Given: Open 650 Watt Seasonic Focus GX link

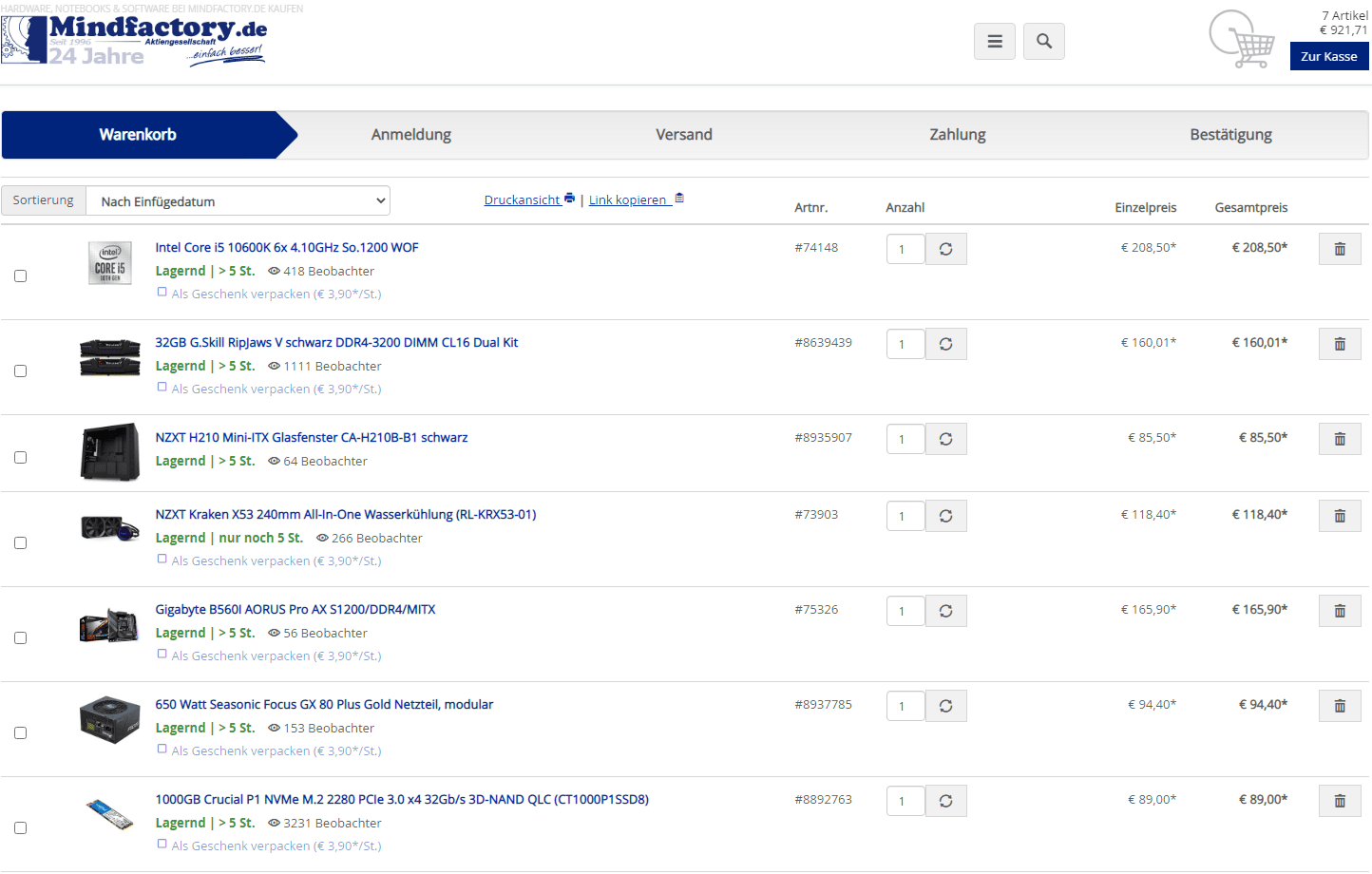Looking at the screenshot, I should click(325, 704).
